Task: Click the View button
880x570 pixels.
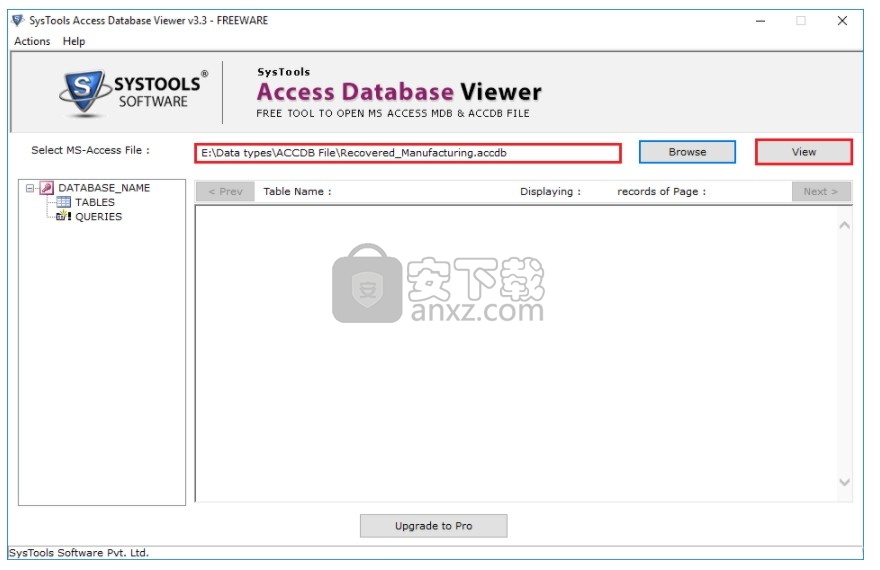Action: (x=804, y=152)
